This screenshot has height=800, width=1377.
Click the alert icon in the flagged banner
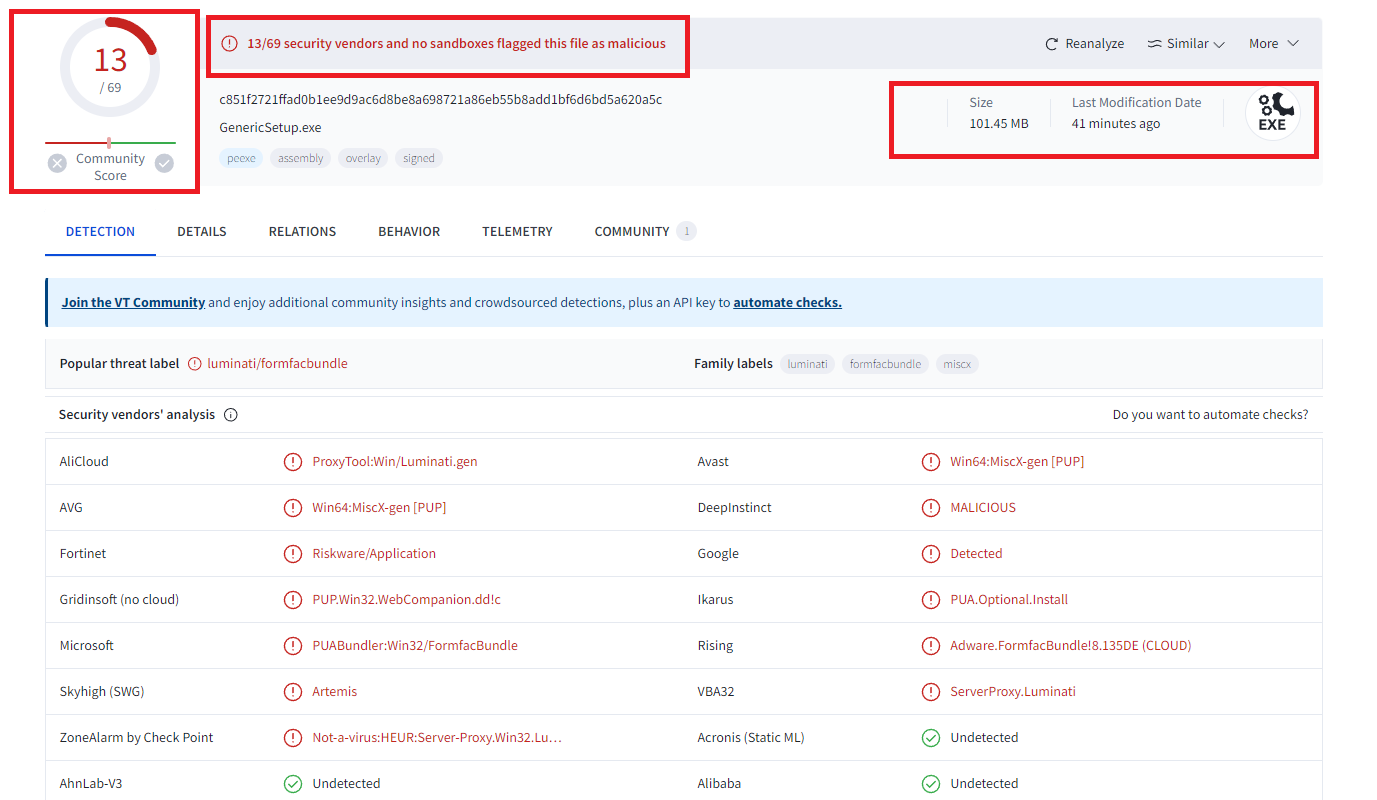230,44
